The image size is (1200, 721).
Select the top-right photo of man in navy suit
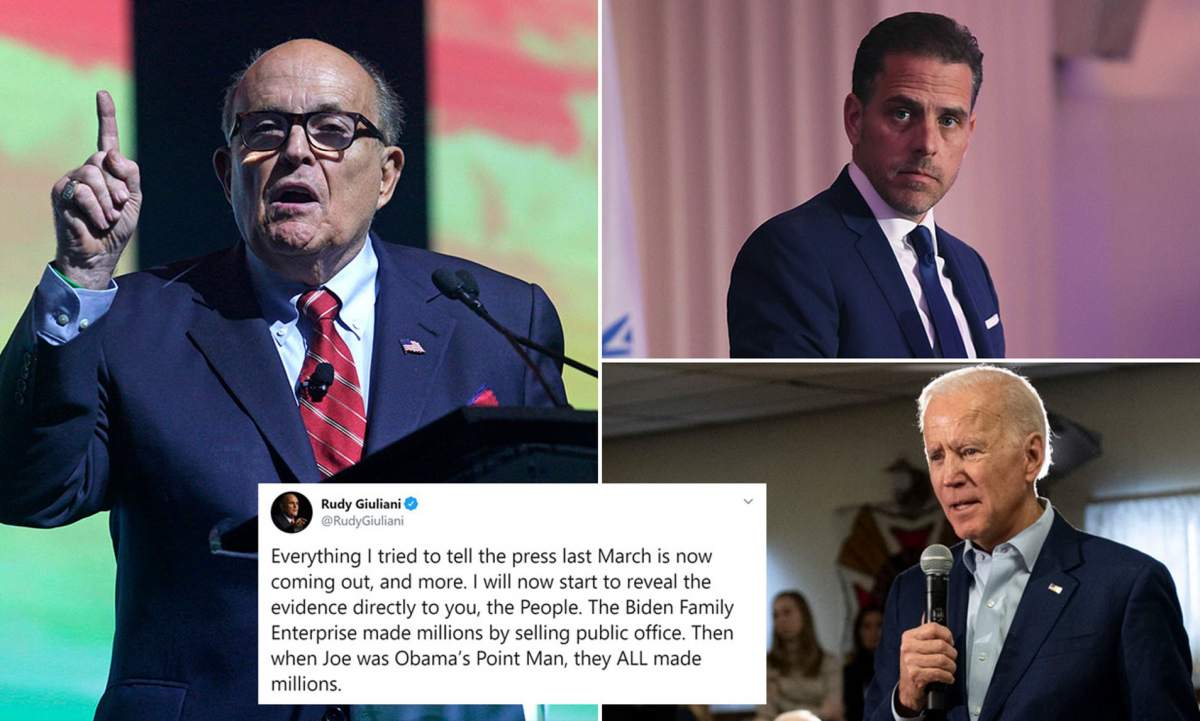pos(901,178)
